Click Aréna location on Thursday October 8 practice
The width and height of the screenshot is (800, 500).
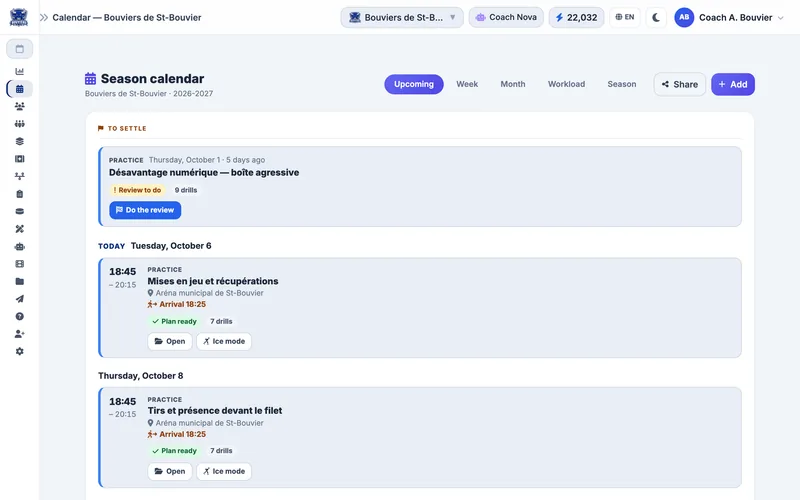tap(206, 423)
